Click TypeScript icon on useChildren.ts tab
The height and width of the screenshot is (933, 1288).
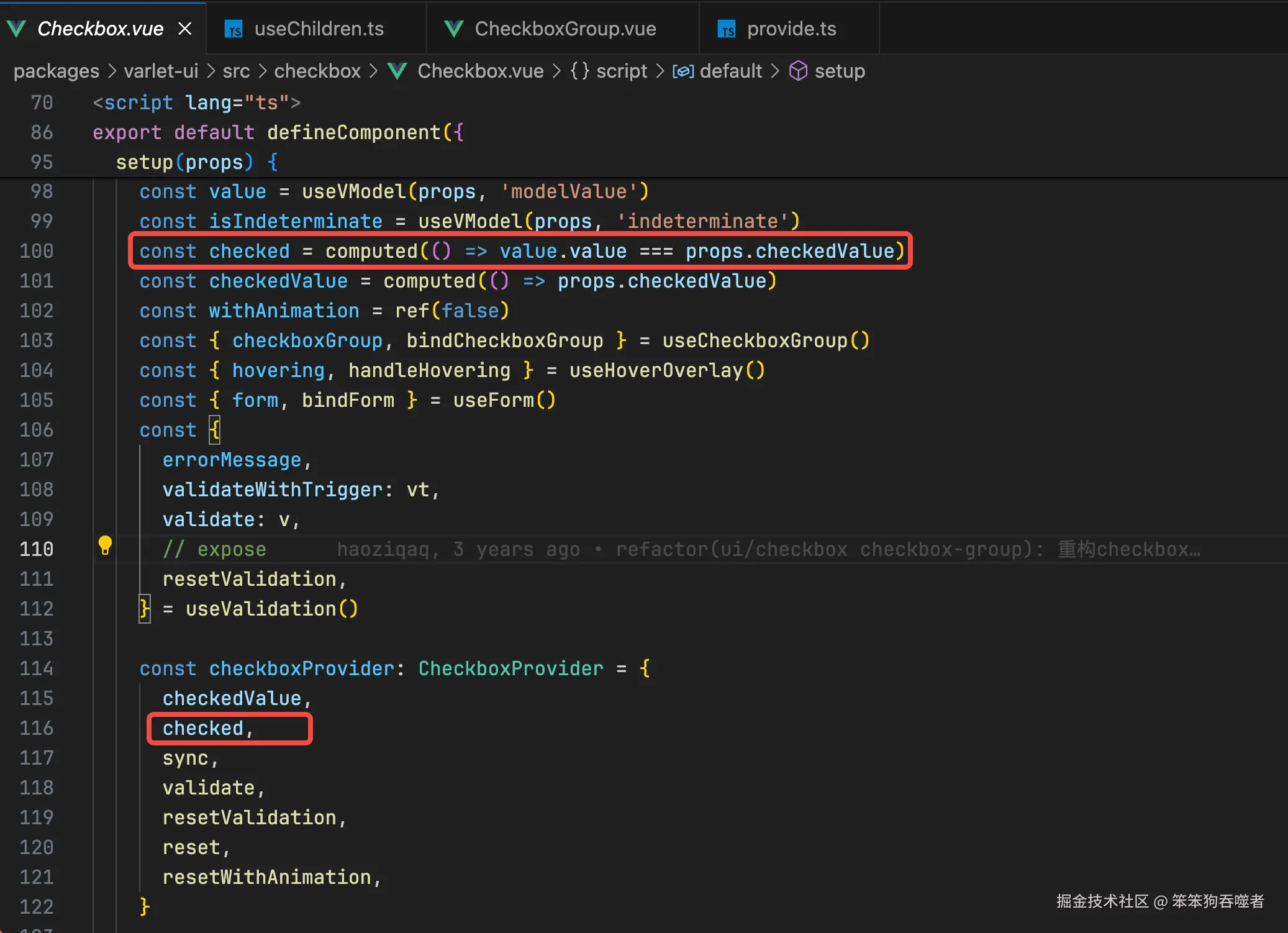234,29
